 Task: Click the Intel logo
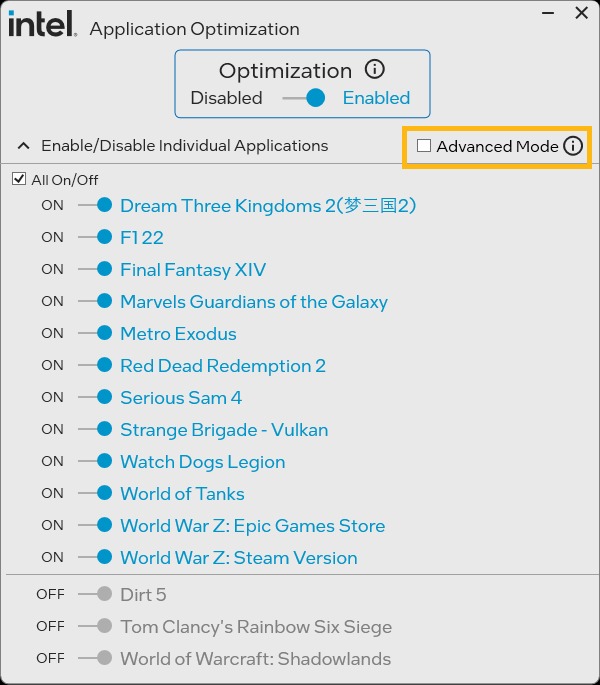pos(42,24)
